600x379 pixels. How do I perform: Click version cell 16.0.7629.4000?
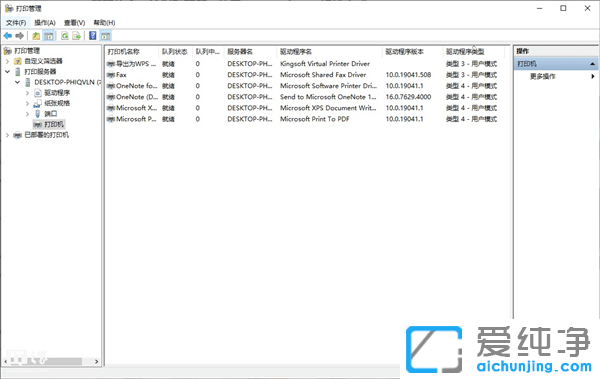[x=408, y=97]
